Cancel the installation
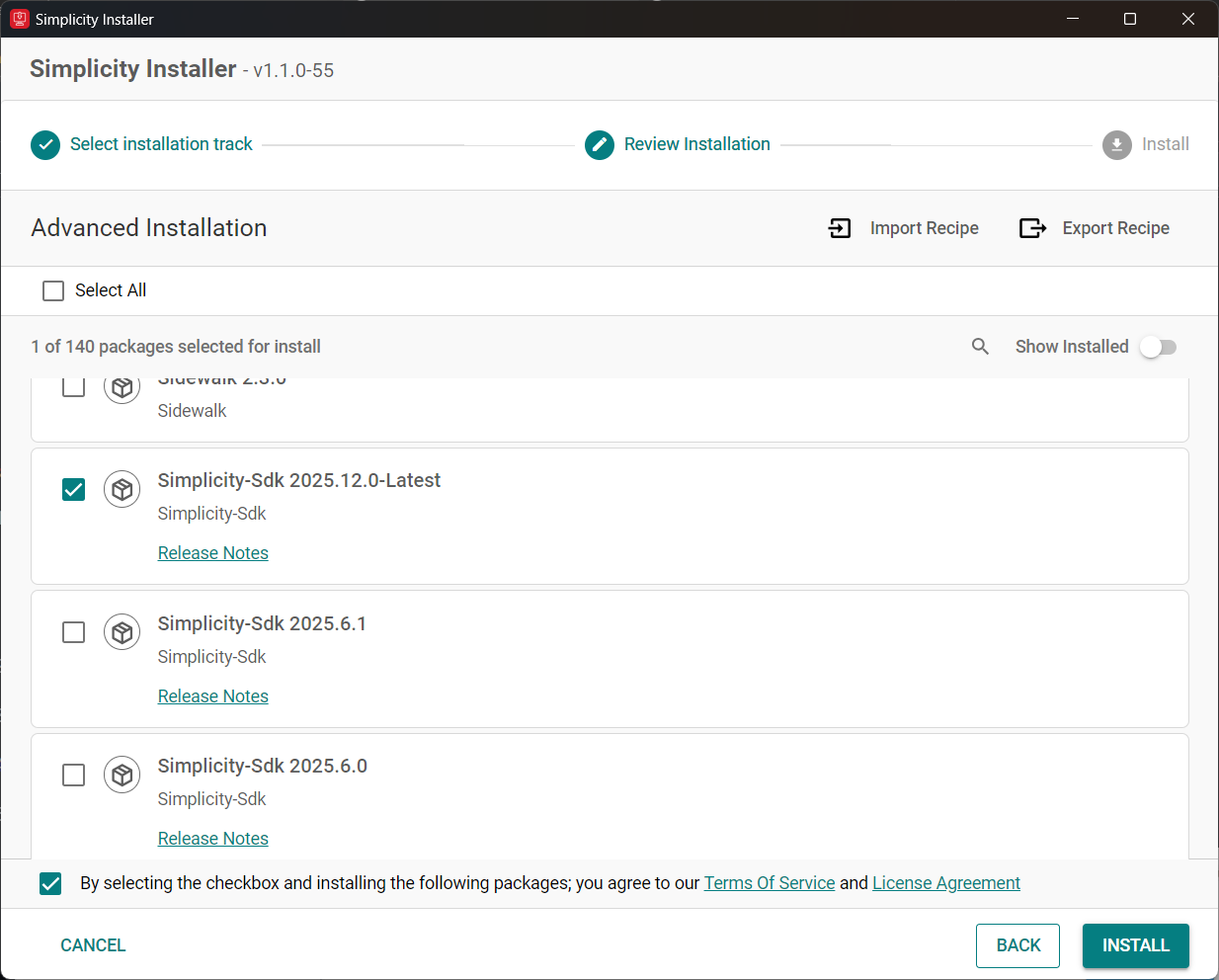 tap(92, 945)
